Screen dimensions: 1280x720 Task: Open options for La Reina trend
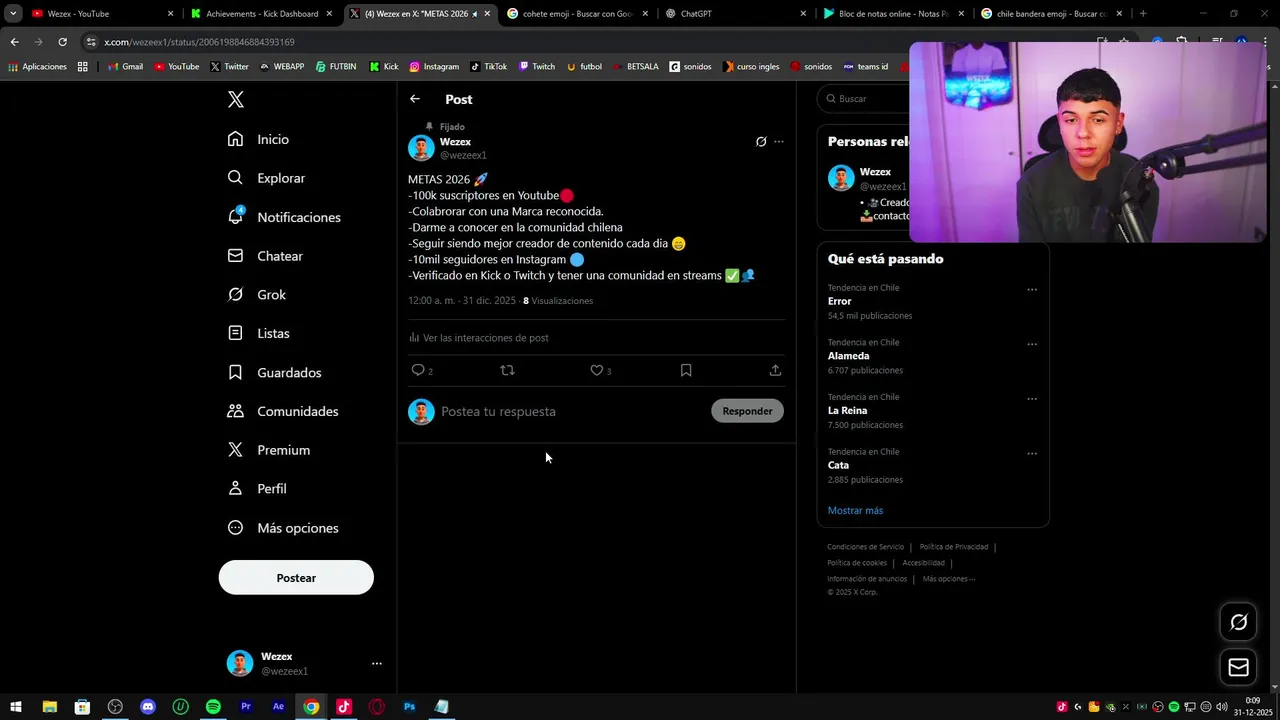[1032, 399]
